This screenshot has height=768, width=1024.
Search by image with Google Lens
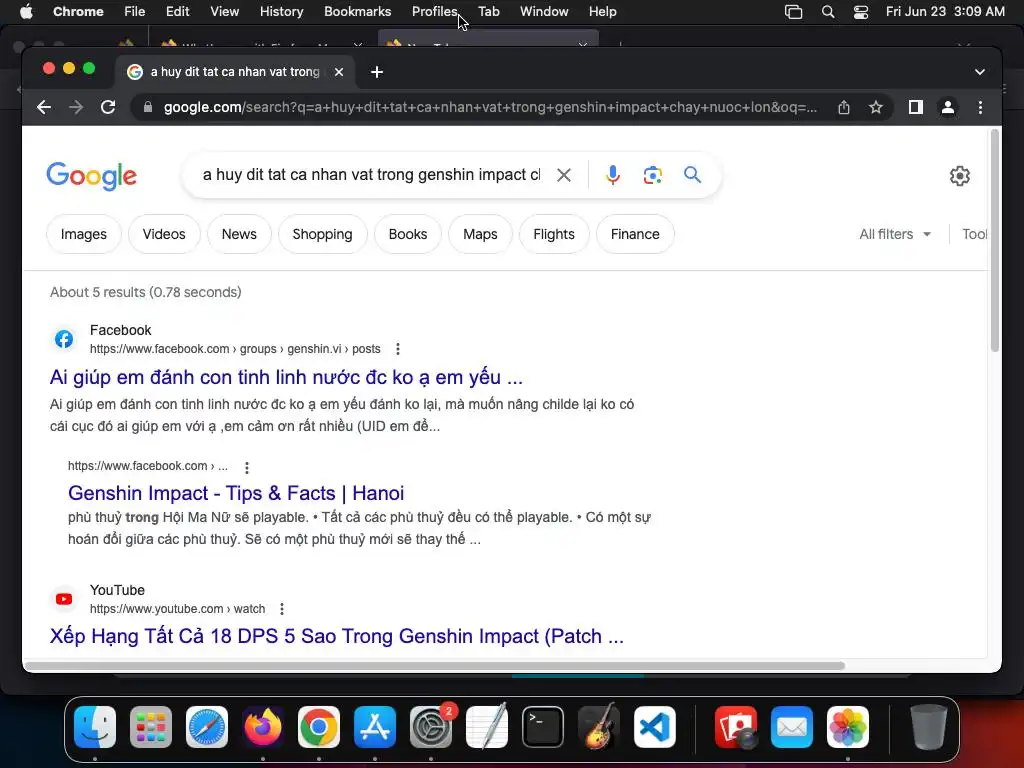pyautogui.click(x=652, y=175)
